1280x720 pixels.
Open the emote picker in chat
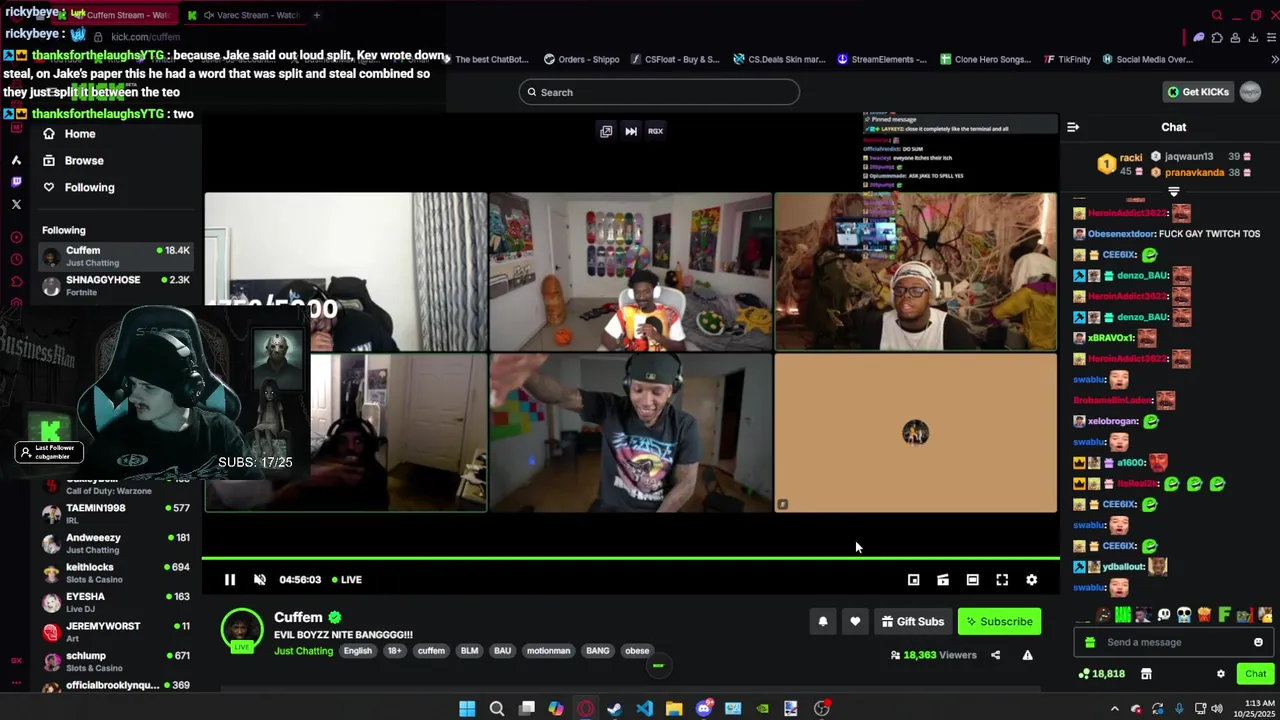(1258, 642)
